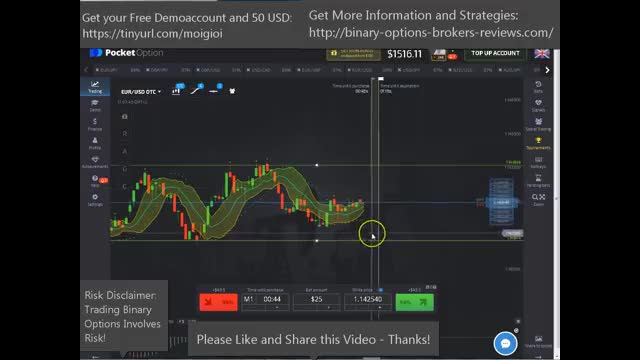Open the Demo graduation-cap icon in sidebar
The image size is (640, 360).
pyautogui.click(x=95, y=106)
